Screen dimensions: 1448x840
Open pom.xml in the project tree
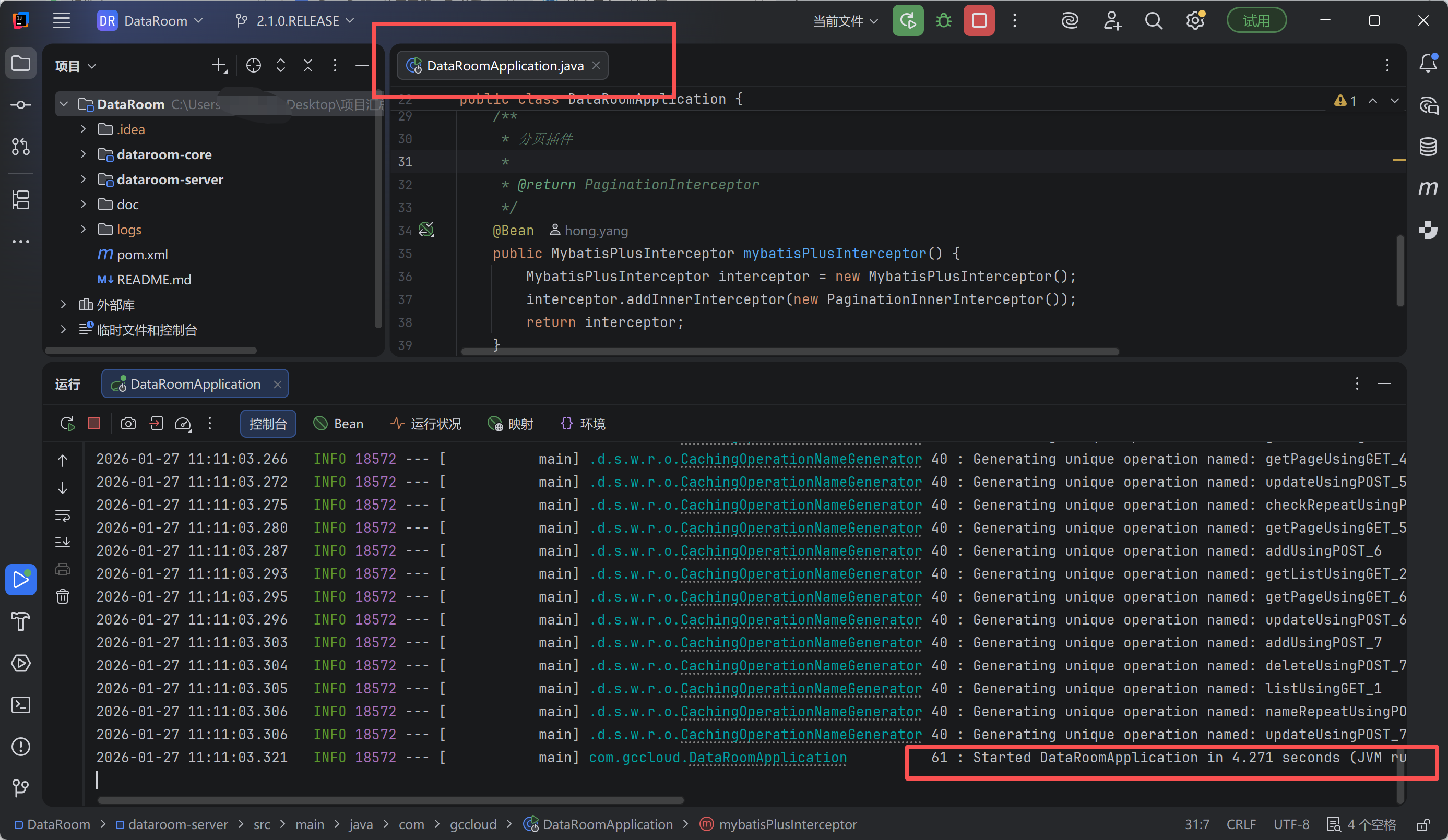(142, 255)
